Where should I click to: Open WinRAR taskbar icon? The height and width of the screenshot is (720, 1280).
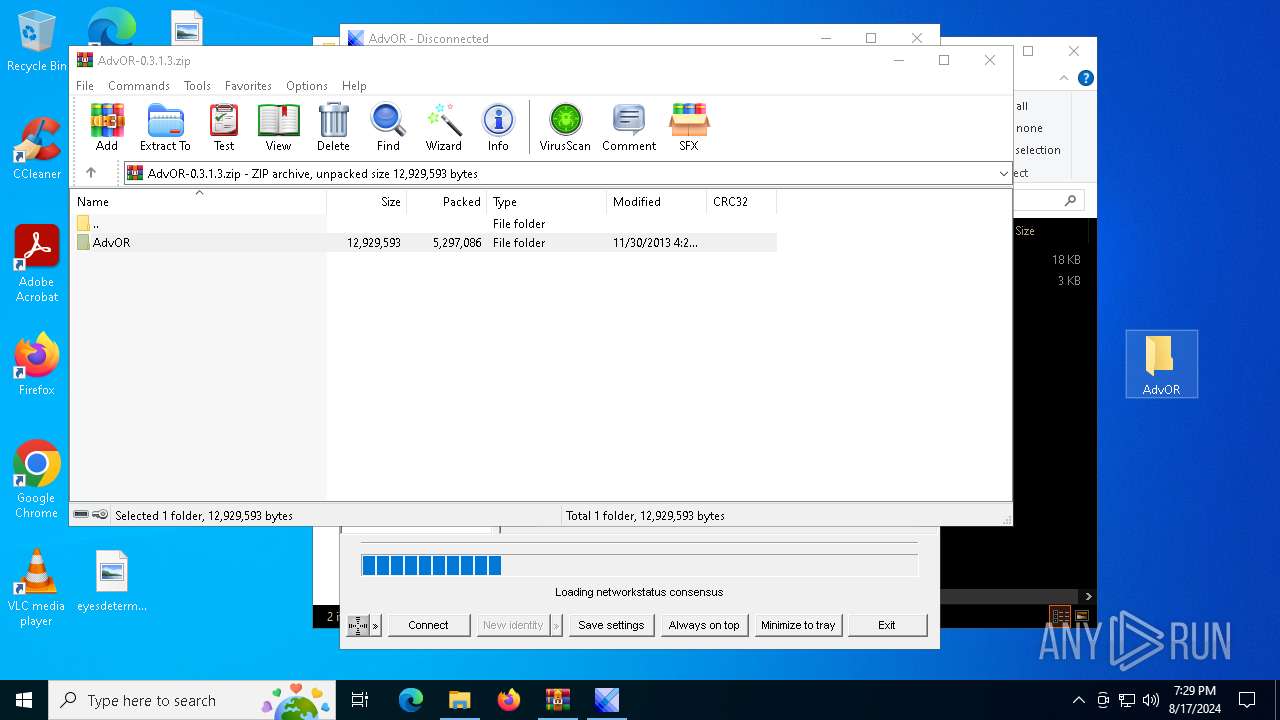click(558, 700)
